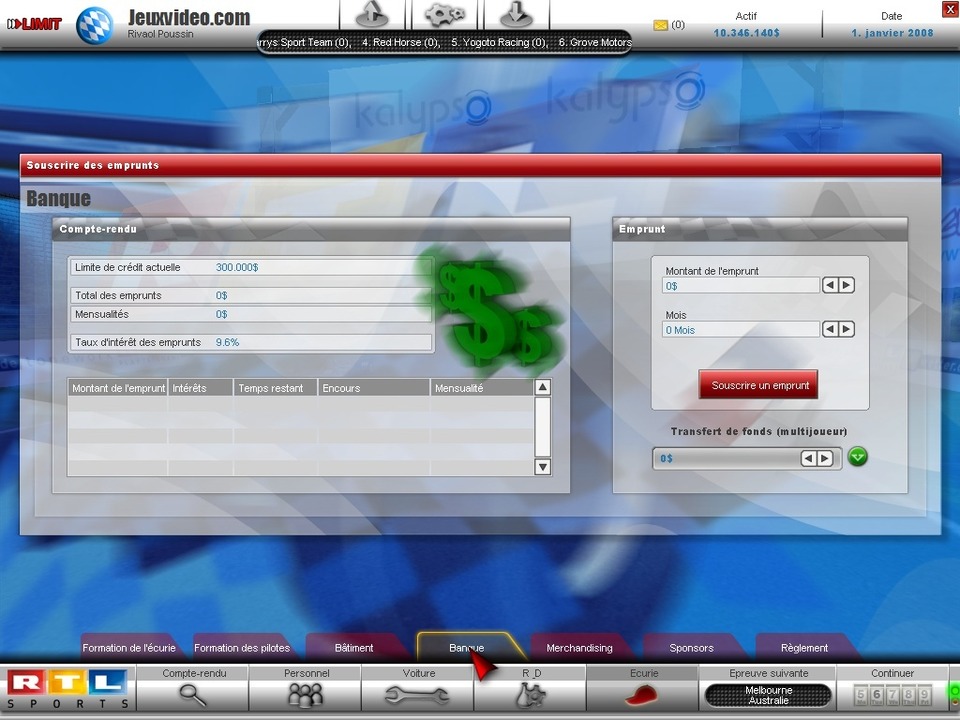Open the mail envelope icon
Viewport: 960px width, 720px height.
click(660, 25)
